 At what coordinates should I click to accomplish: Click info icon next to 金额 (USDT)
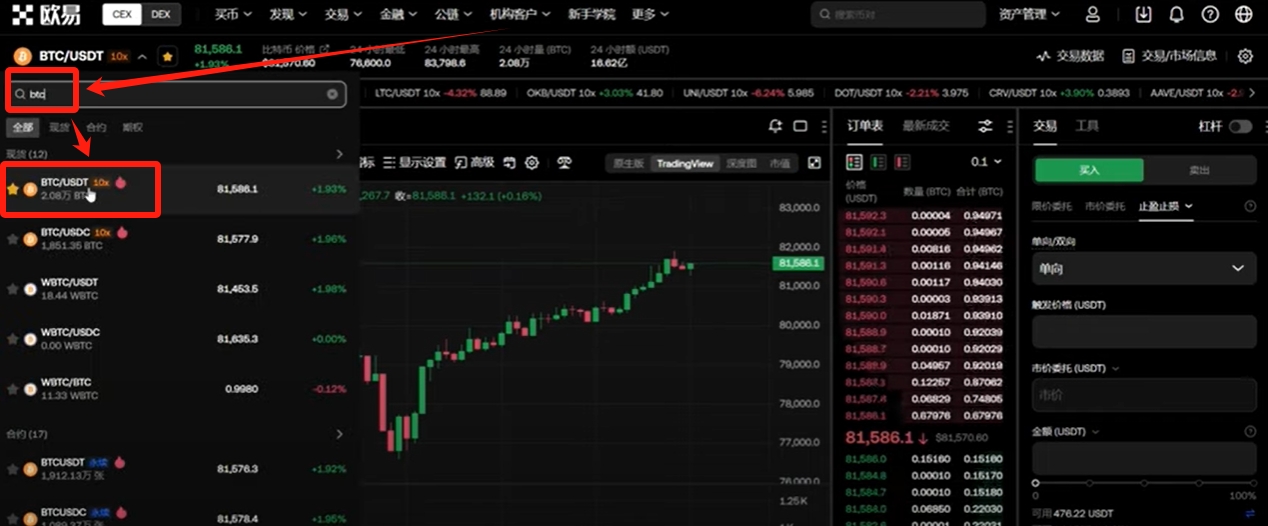point(1250,431)
